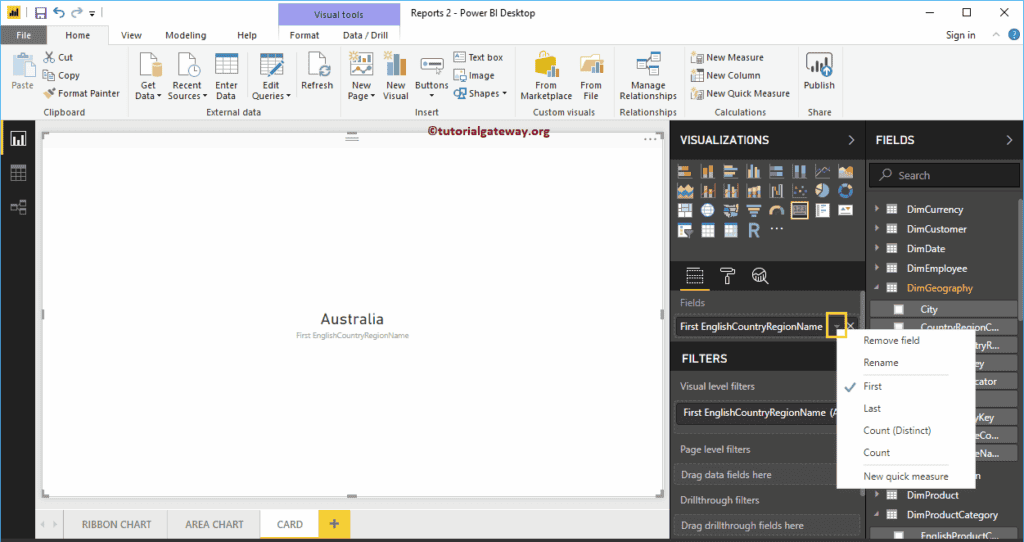Select the Pie chart visualization

coord(822,191)
